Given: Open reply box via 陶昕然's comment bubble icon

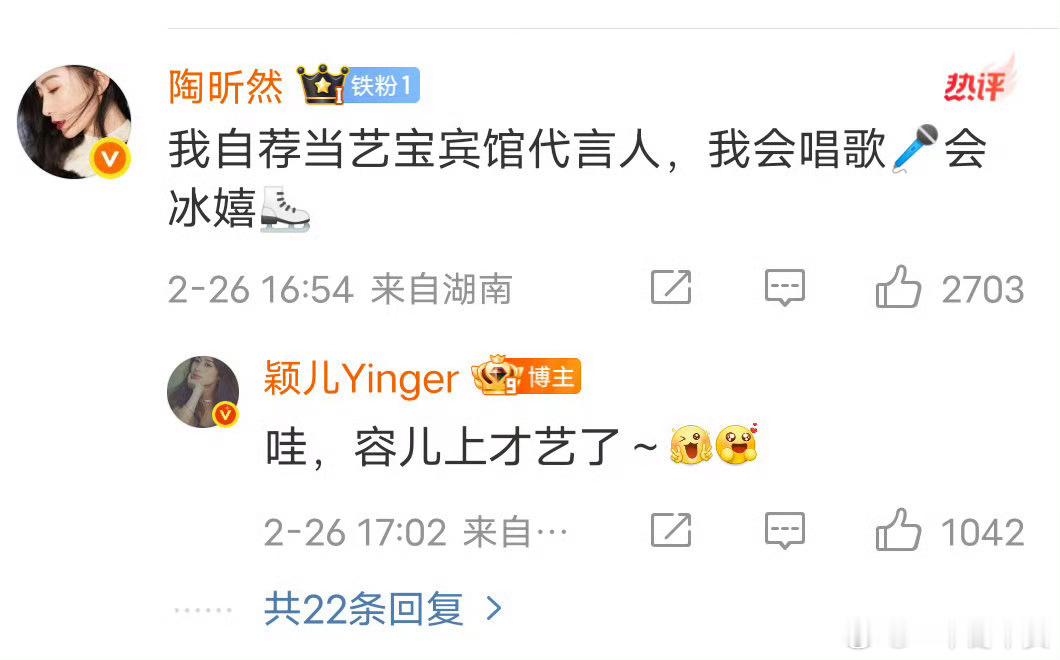Looking at the screenshot, I should pyautogui.click(x=785, y=287).
